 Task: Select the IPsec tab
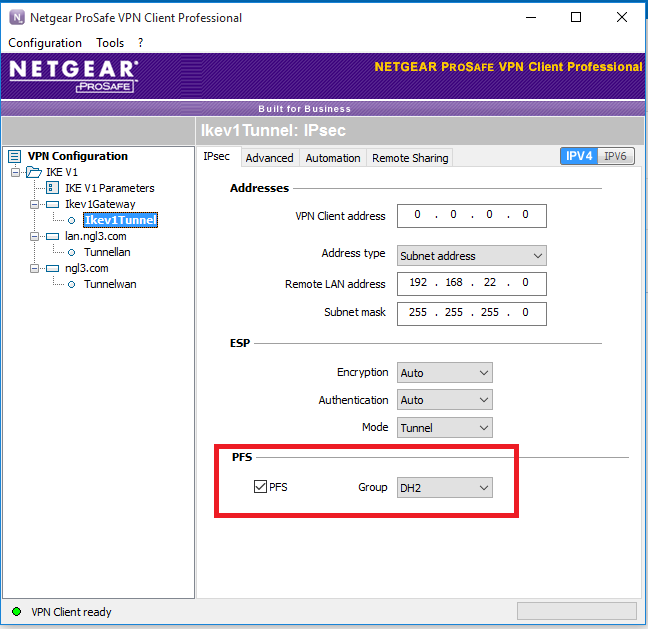tap(216, 156)
